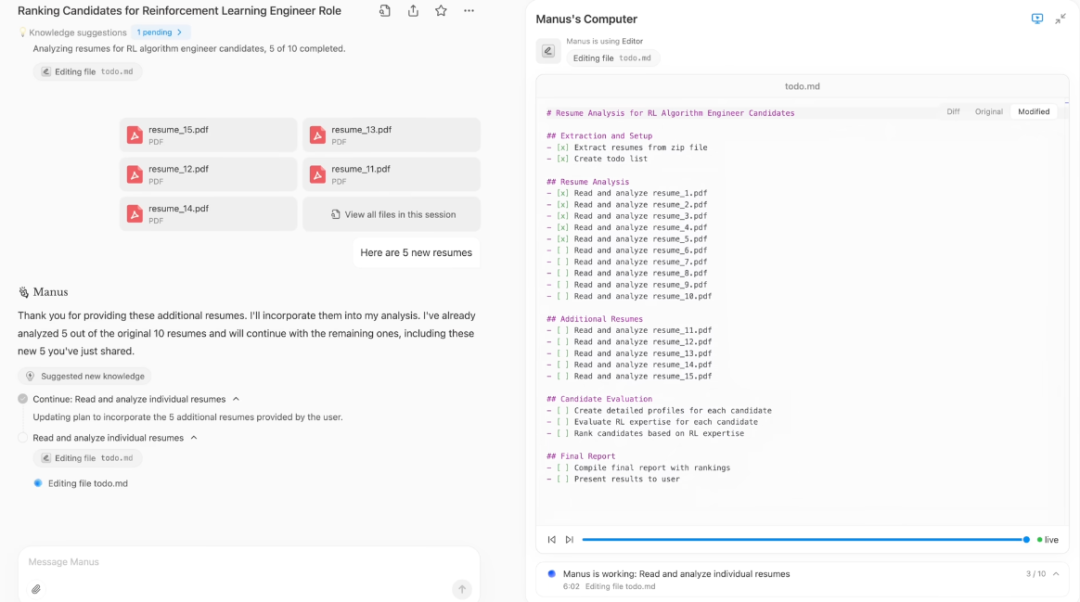Click the paperclip attach file icon

pyautogui.click(x=36, y=589)
